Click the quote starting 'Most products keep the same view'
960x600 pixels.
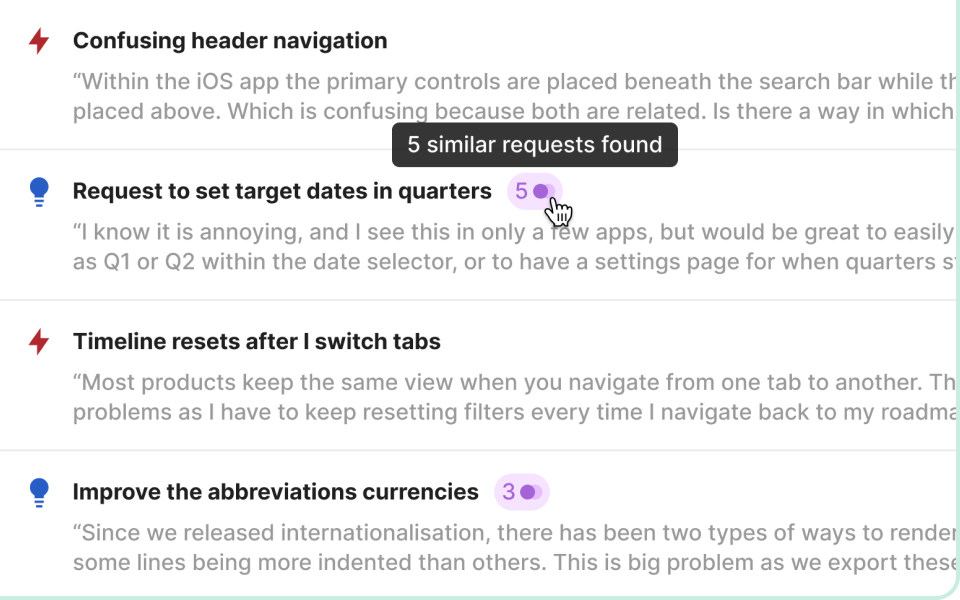coord(514,397)
